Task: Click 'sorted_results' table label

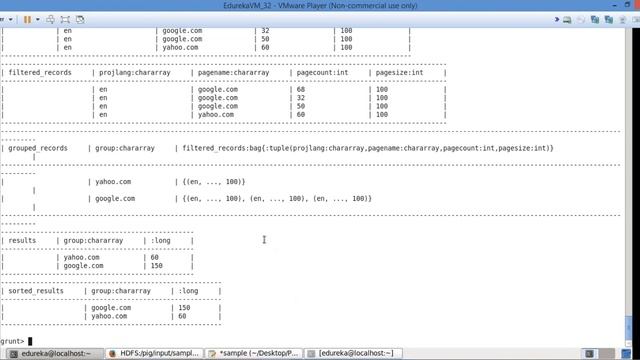Action: click(x=36, y=291)
